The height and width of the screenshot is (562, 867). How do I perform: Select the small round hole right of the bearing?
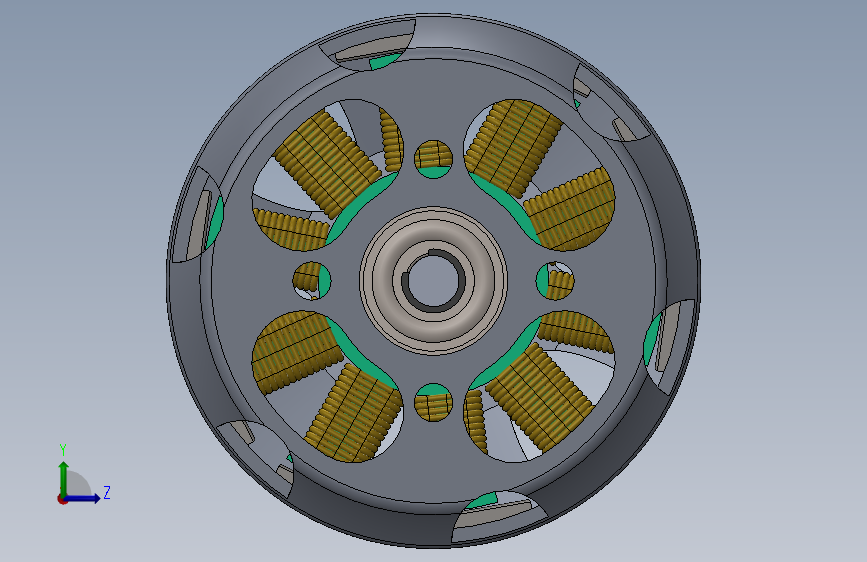click(555, 280)
